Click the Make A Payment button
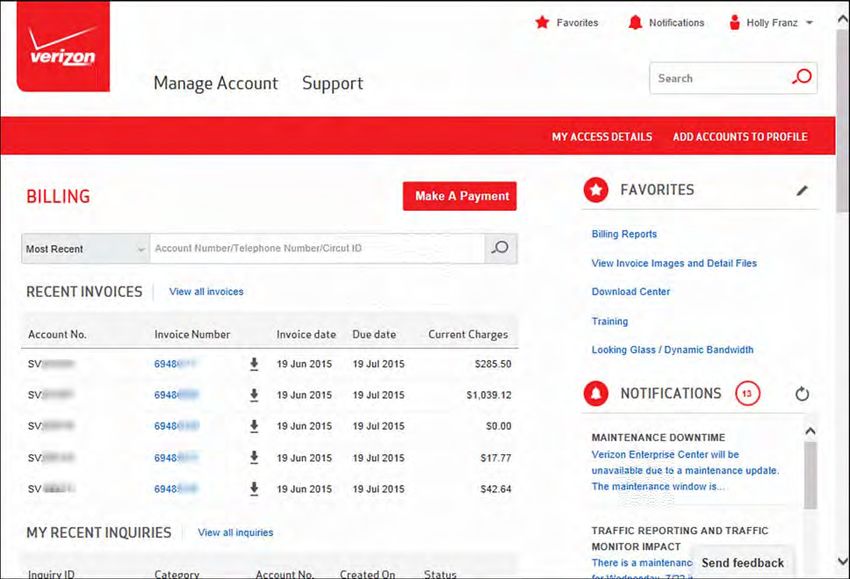The height and width of the screenshot is (579, 850). (x=460, y=196)
